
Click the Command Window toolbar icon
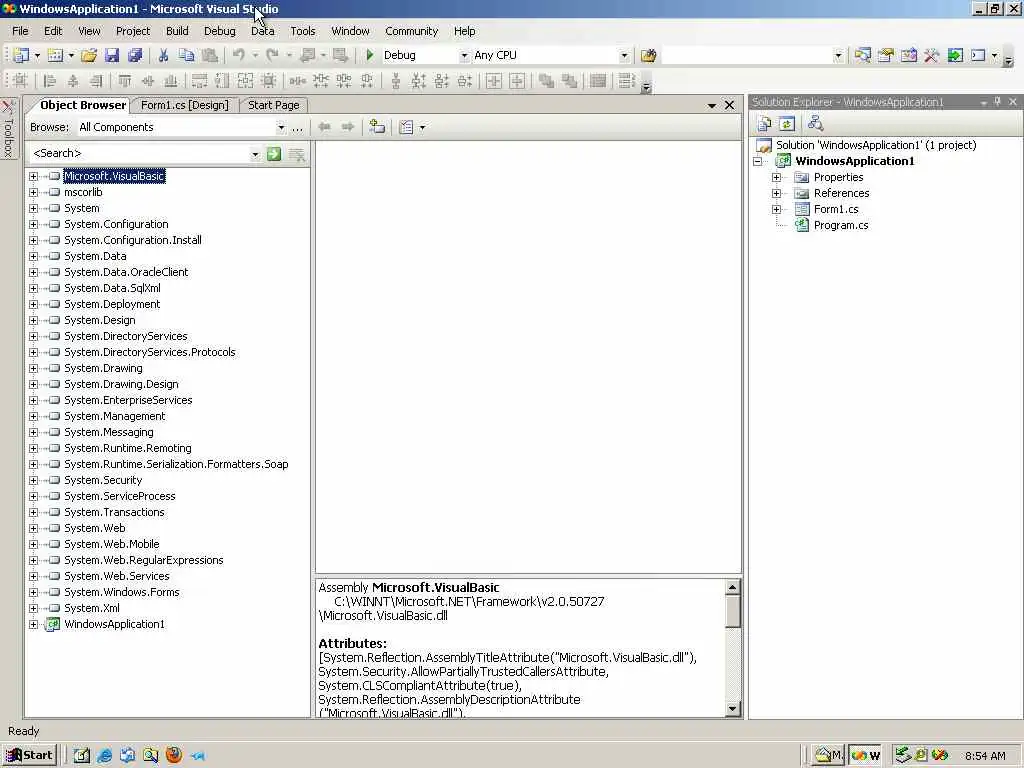[978, 56]
